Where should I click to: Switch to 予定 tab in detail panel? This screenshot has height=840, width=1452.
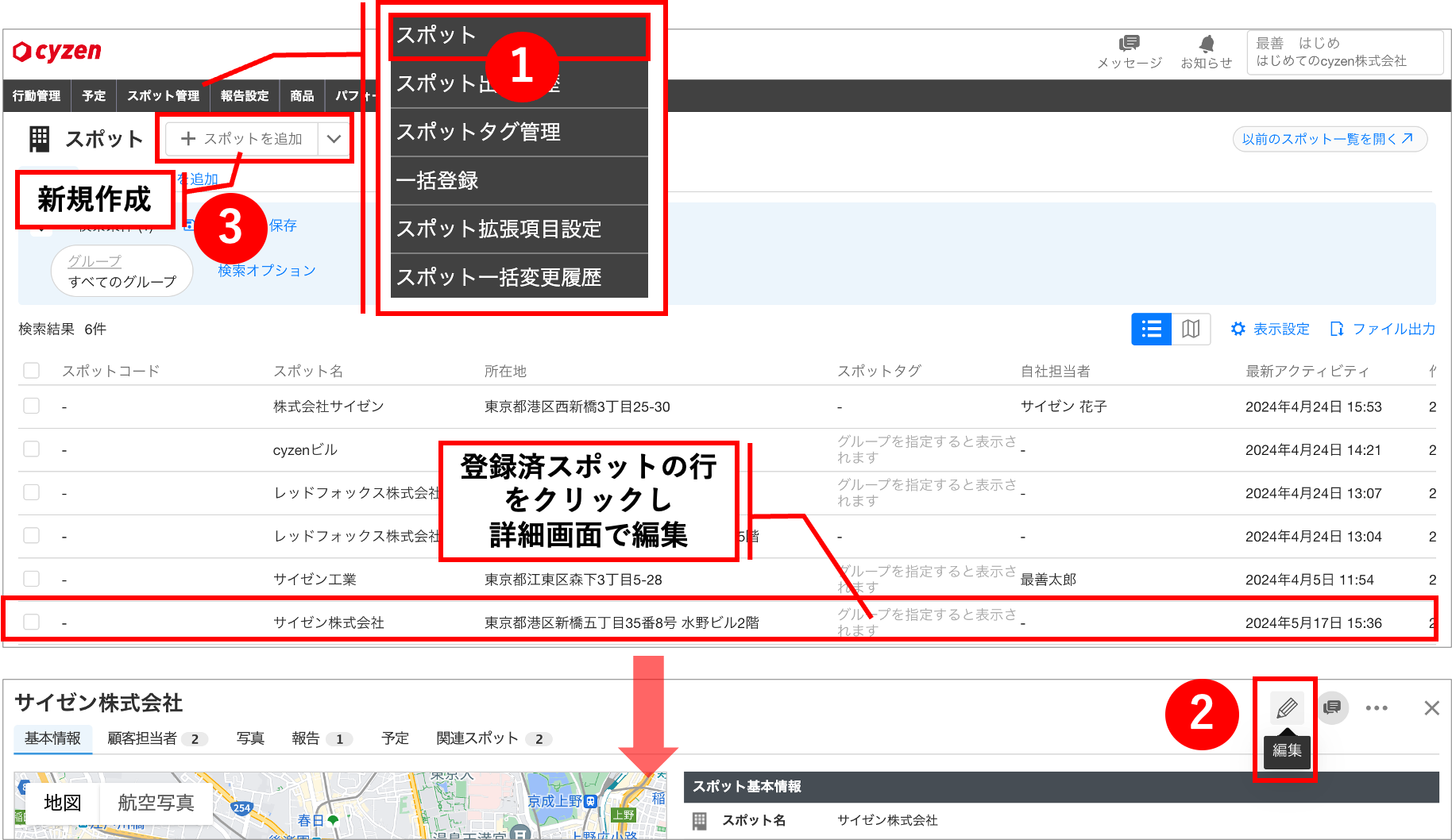tap(395, 738)
